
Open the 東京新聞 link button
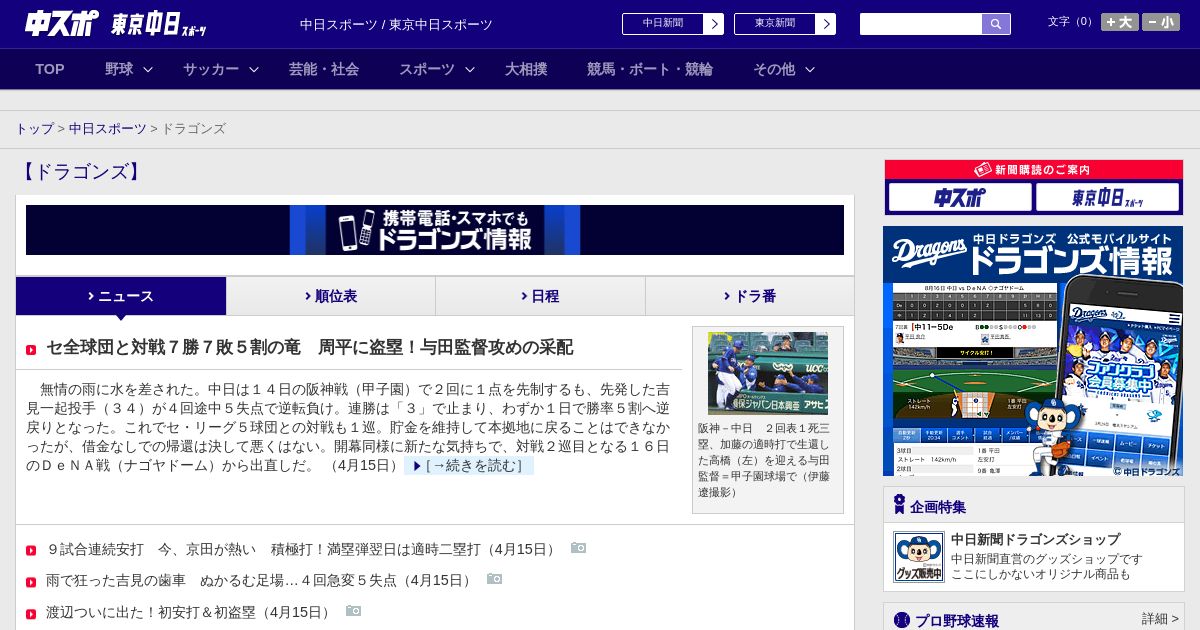click(x=775, y=24)
